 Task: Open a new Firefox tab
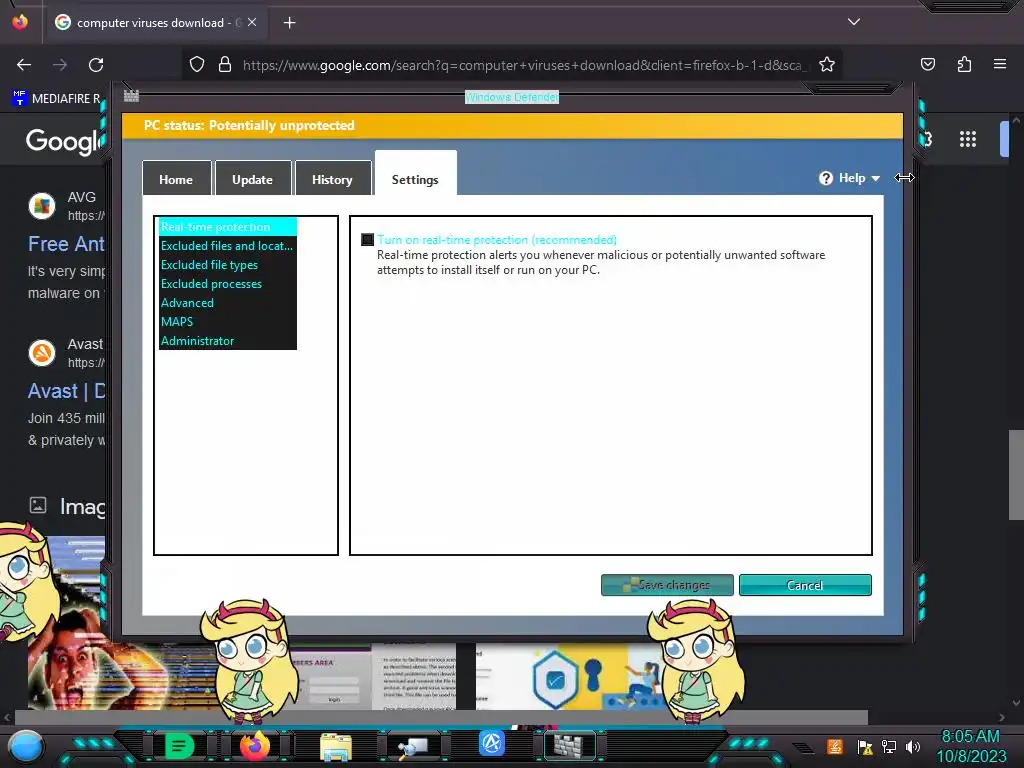[289, 23]
